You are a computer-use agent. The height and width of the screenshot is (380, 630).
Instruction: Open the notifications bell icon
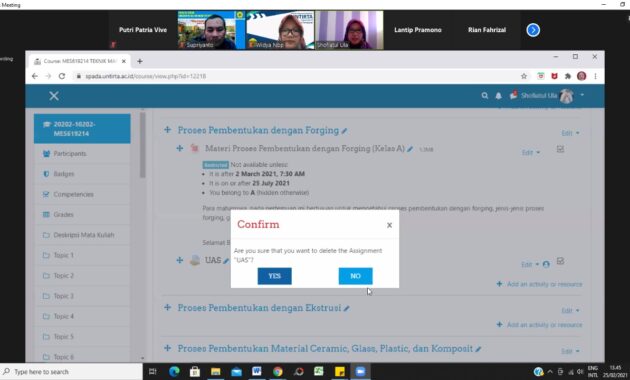[x=498, y=96]
